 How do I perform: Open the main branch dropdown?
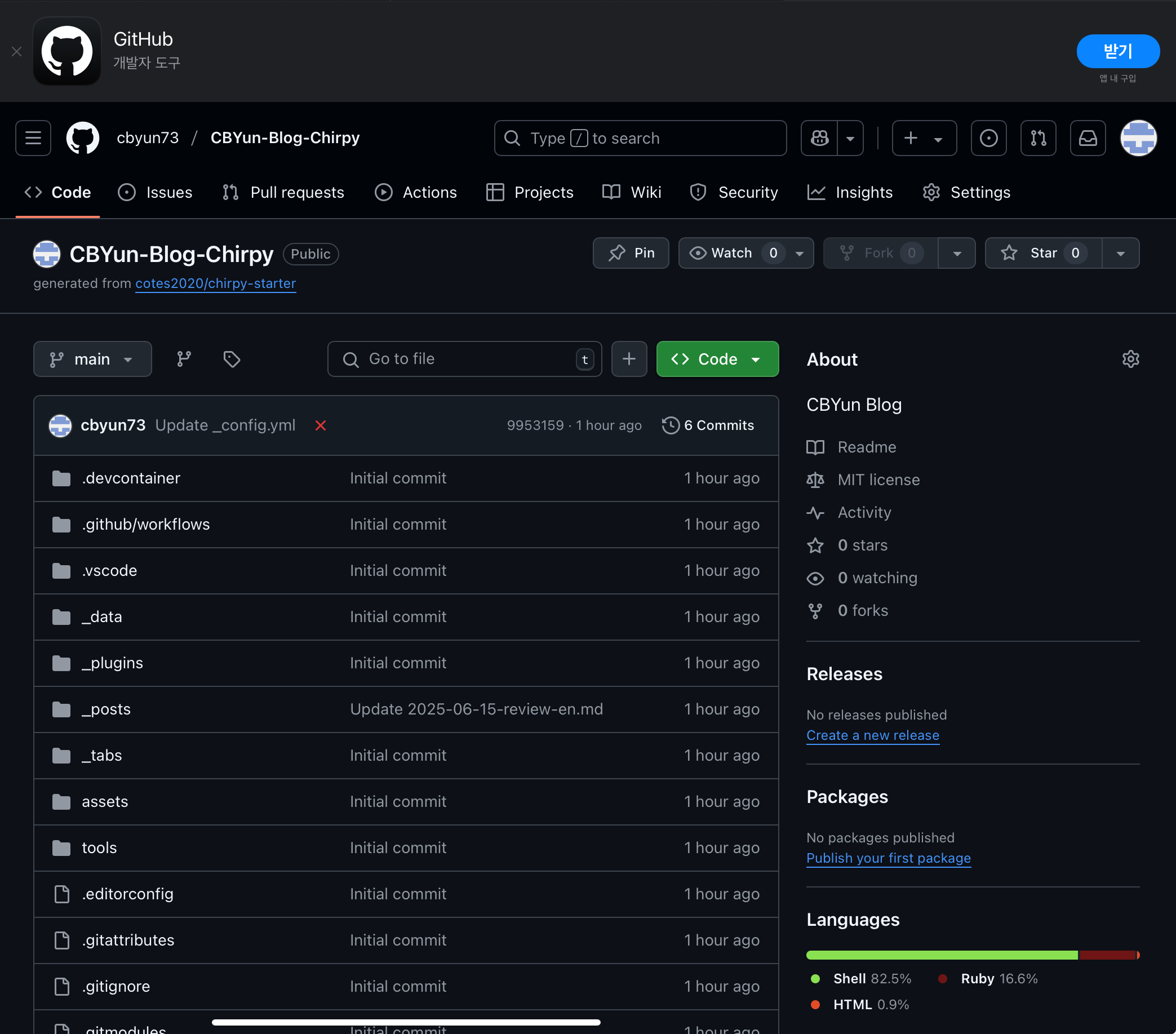[92, 359]
